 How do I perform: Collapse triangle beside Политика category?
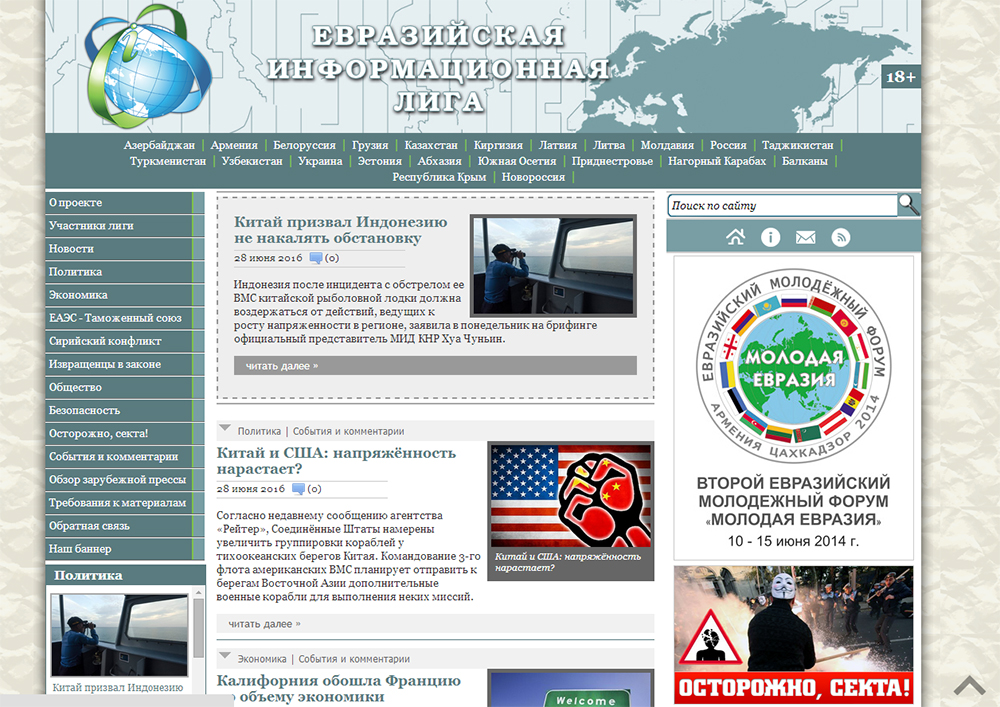coord(225,429)
